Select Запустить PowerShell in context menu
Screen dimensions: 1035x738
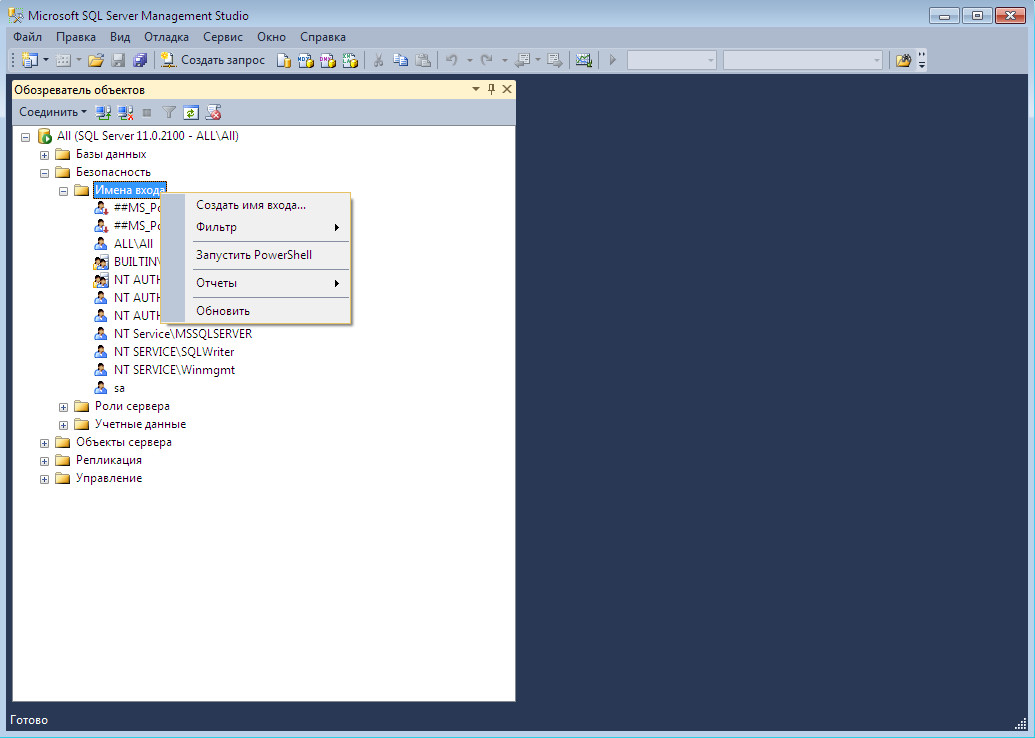click(x=255, y=255)
